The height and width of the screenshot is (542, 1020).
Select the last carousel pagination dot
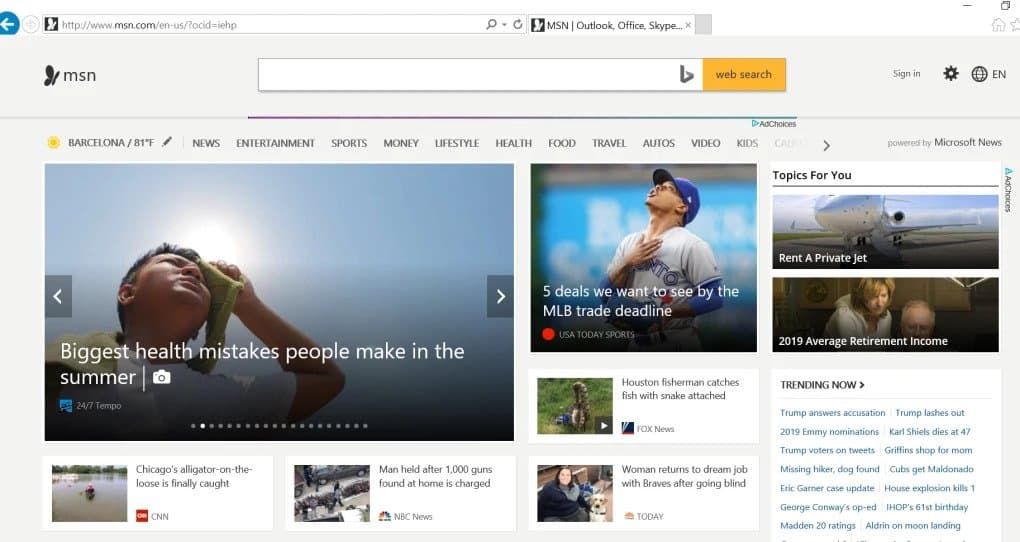[365, 426]
